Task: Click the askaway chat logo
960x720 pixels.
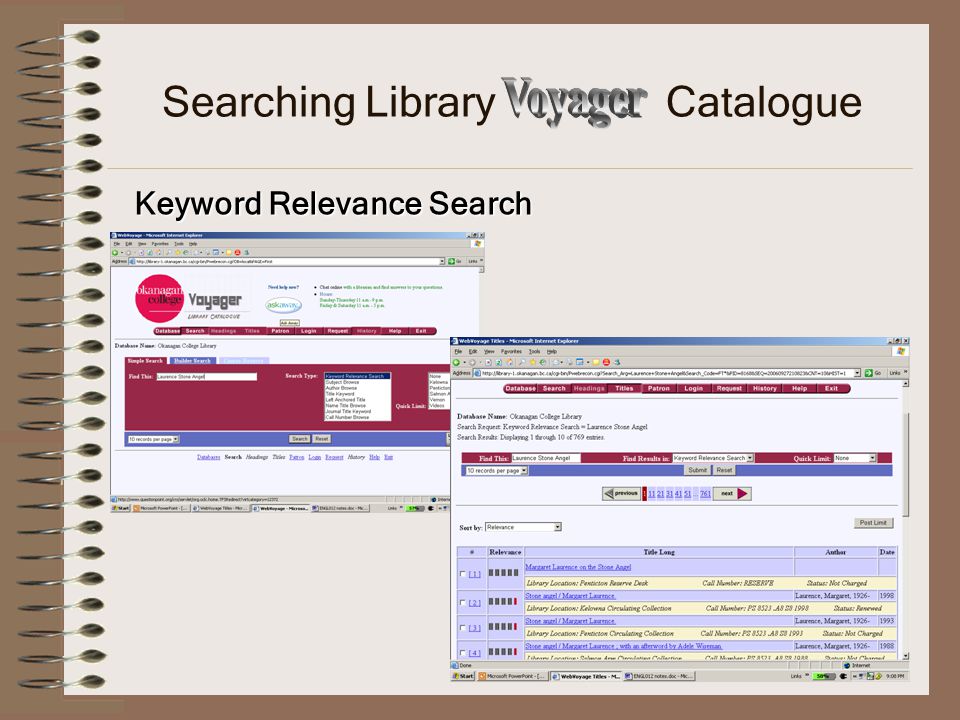Action: point(283,304)
